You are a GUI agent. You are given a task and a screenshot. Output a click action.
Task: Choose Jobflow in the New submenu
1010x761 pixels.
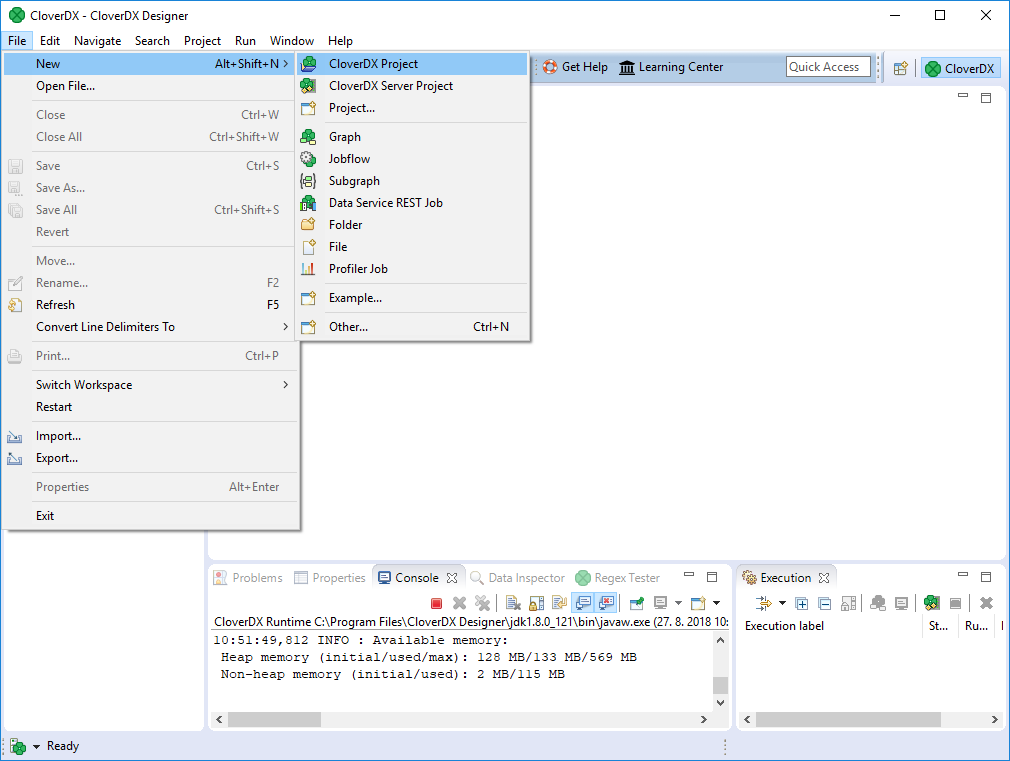click(x=349, y=159)
